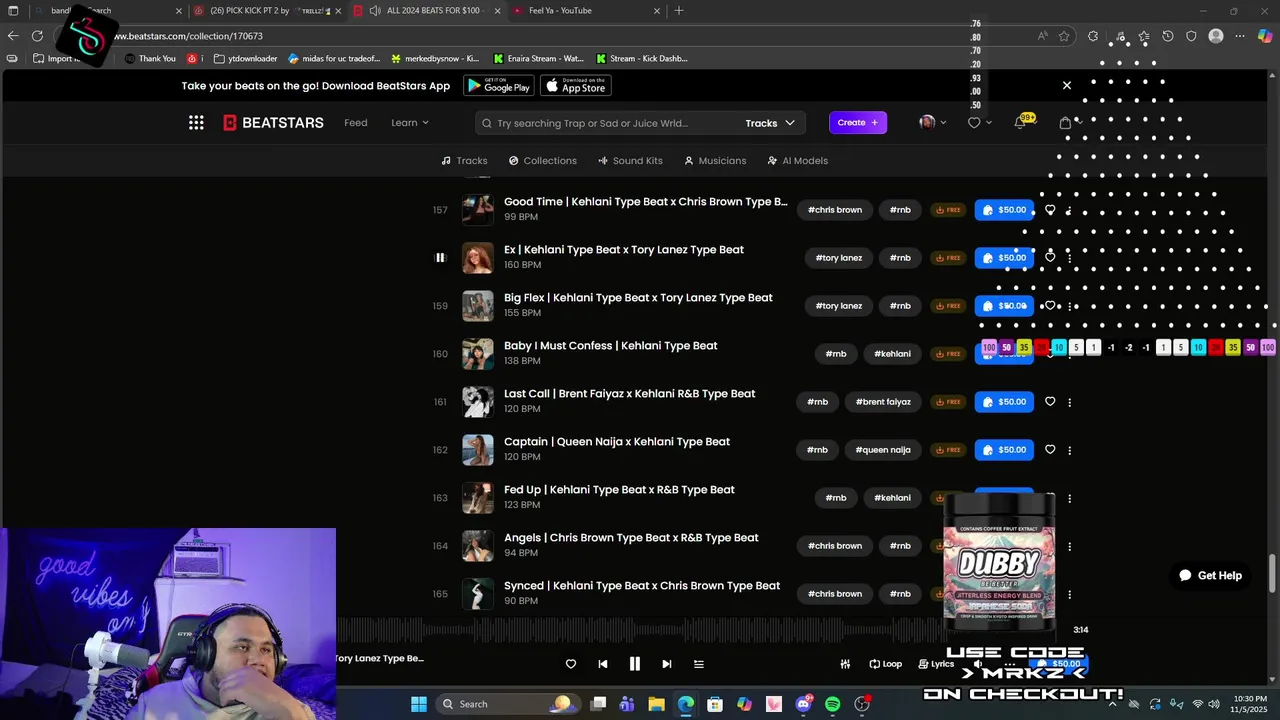Skip to the previous track
The height and width of the screenshot is (720, 1280).
[x=603, y=664]
